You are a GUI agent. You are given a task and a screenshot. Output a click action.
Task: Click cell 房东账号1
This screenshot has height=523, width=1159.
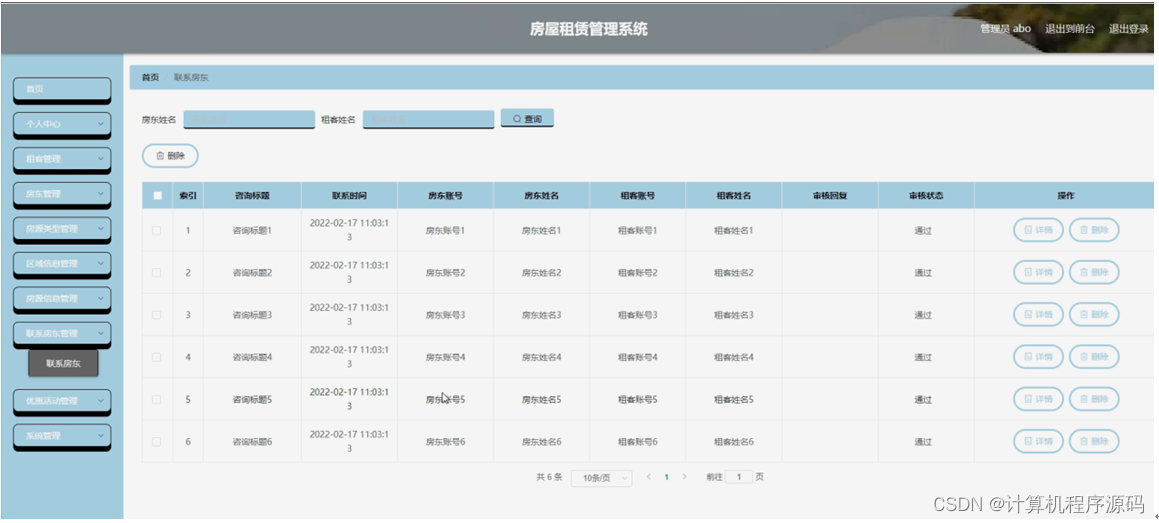pos(445,230)
